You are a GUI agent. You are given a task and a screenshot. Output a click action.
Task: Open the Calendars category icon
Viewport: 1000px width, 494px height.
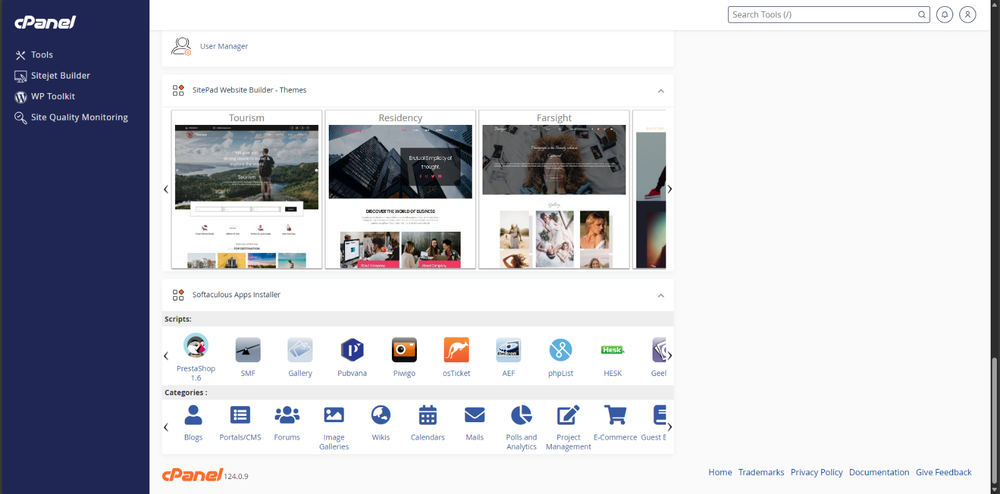pos(427,415)
